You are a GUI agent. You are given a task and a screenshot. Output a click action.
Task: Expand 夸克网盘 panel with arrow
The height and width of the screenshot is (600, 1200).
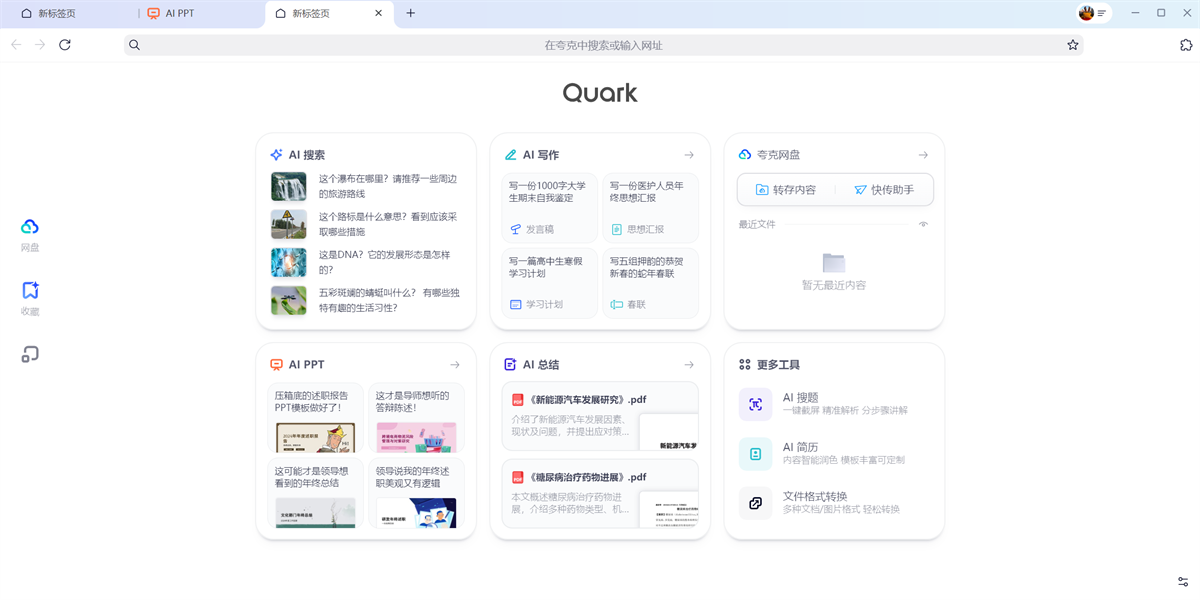pyautogui.click(x=923, y=155)
